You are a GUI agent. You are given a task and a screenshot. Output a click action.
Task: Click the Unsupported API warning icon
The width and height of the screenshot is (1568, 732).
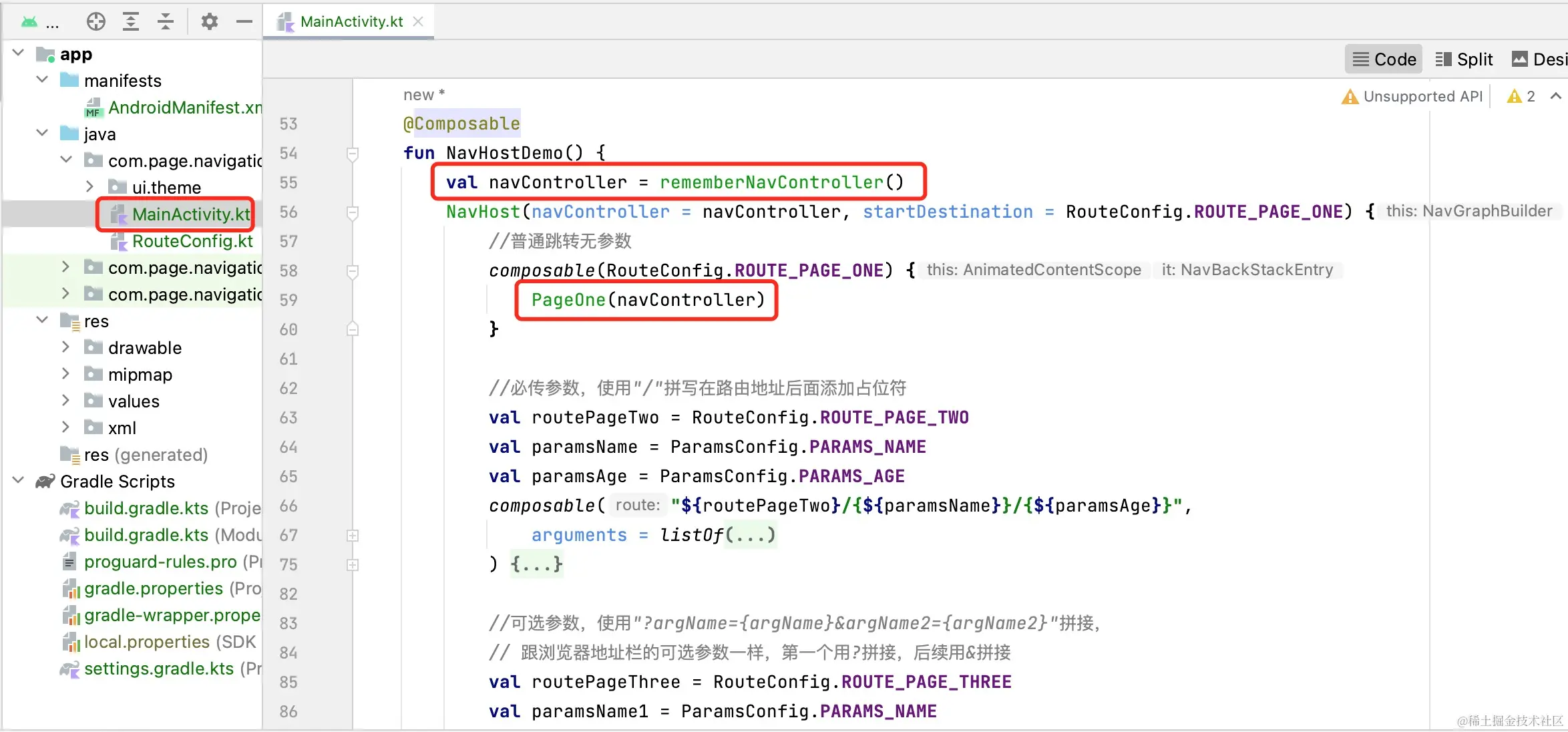1350,97
